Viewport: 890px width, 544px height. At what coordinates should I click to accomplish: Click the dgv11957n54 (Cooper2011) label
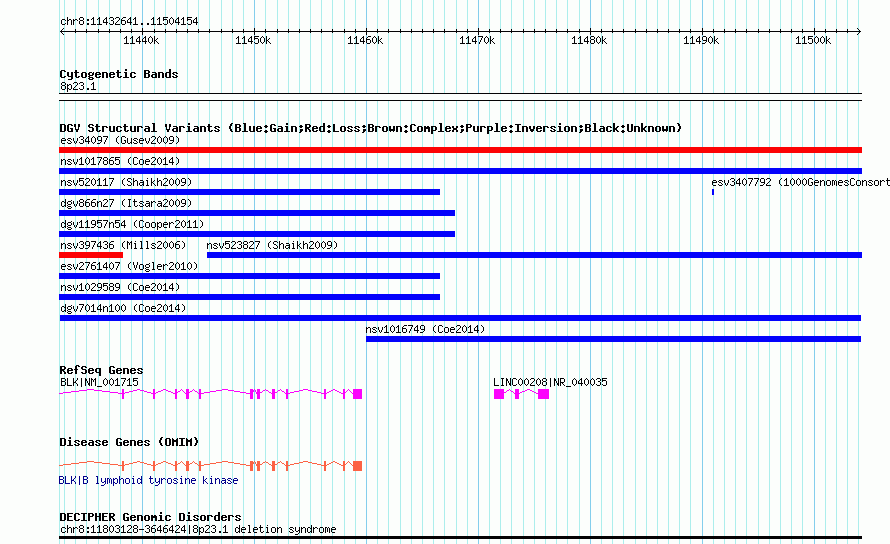pos(132,224)
